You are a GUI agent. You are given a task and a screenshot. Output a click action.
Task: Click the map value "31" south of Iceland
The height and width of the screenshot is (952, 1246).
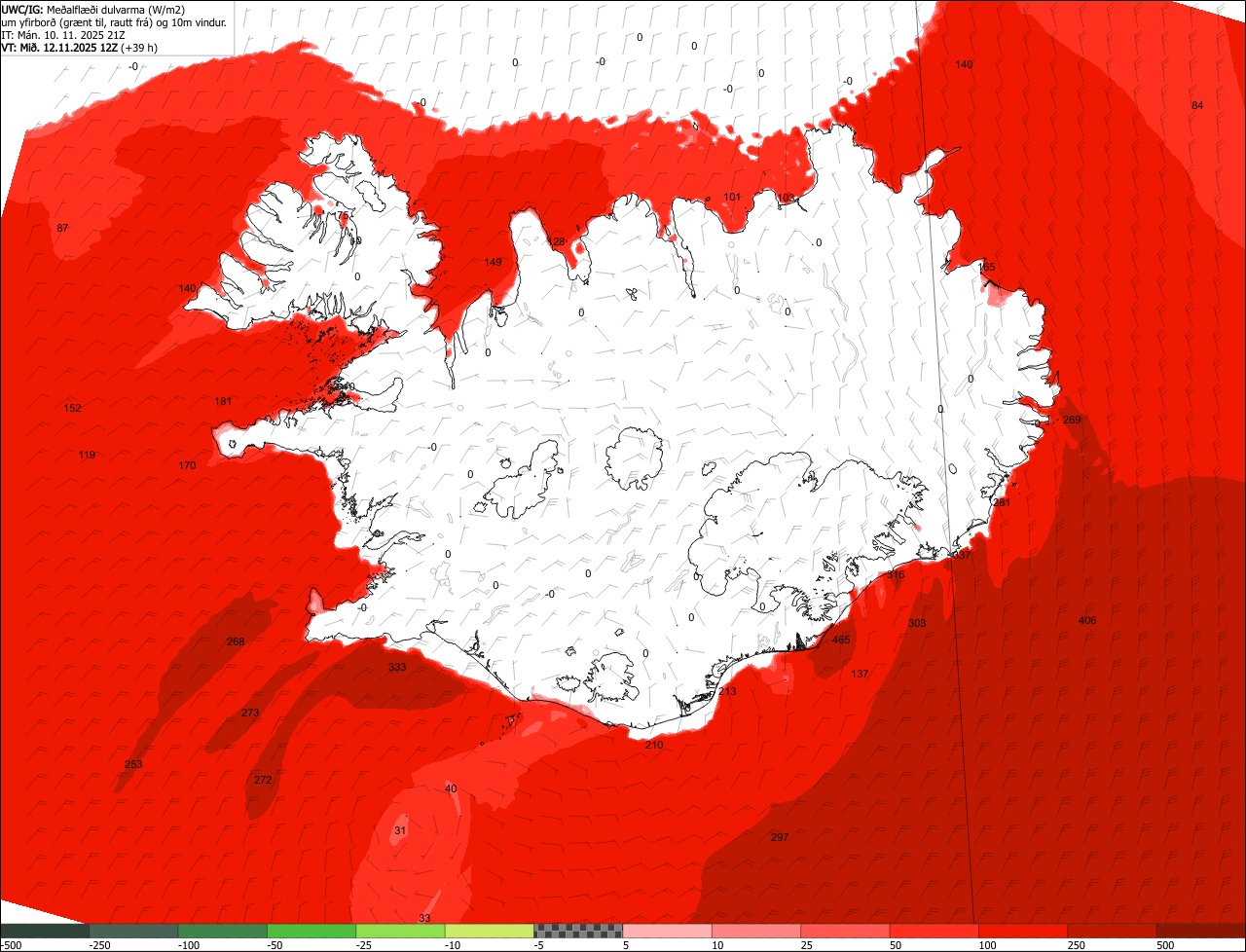point(399,830)
